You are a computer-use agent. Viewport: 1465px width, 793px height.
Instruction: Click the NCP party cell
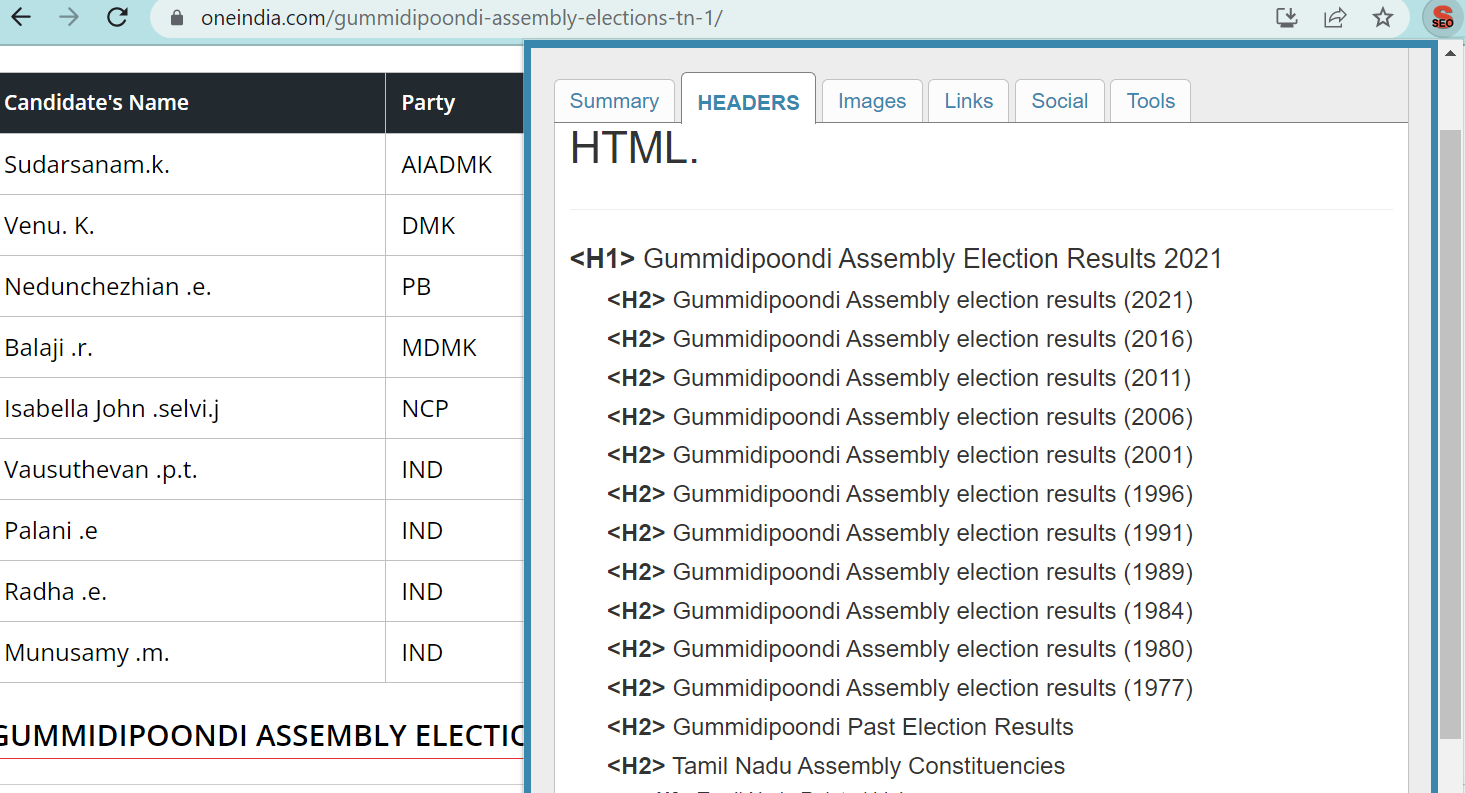(x=455, y=408)
